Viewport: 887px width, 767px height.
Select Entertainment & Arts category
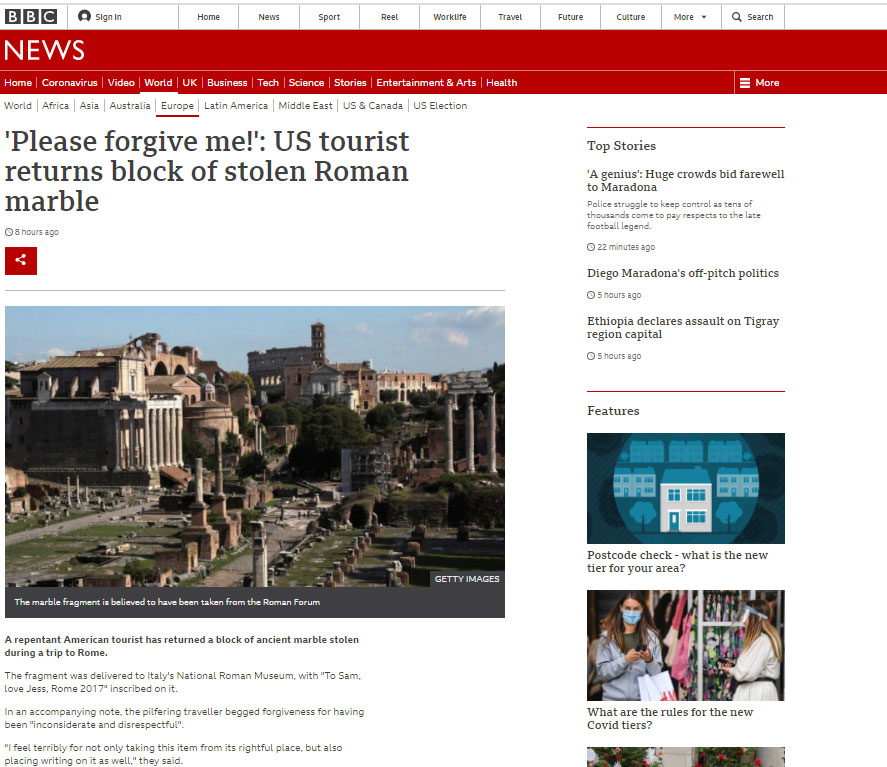(x=426, y=83)
